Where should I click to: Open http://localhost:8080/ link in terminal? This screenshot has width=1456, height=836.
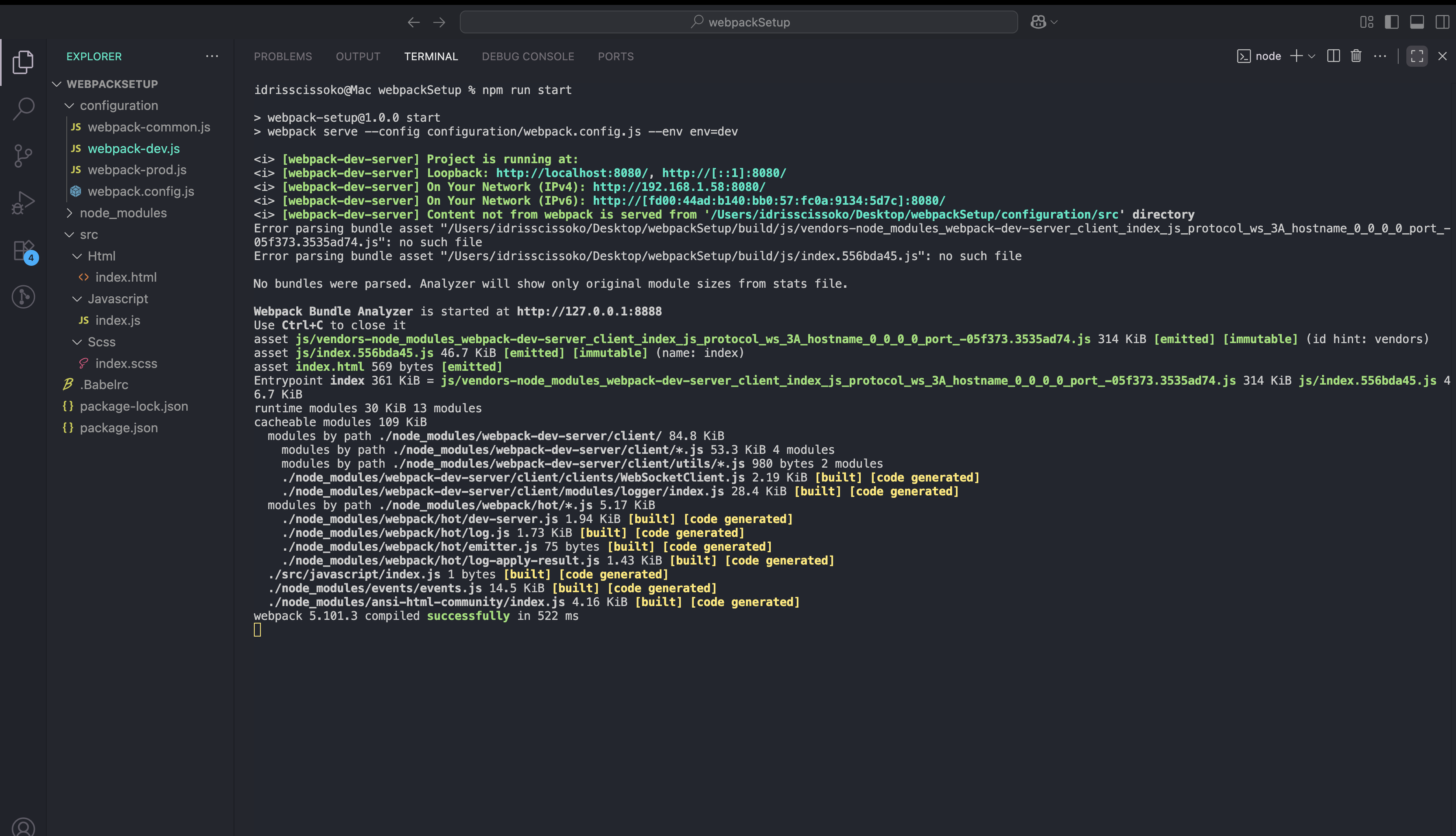[x=578, y=173]
